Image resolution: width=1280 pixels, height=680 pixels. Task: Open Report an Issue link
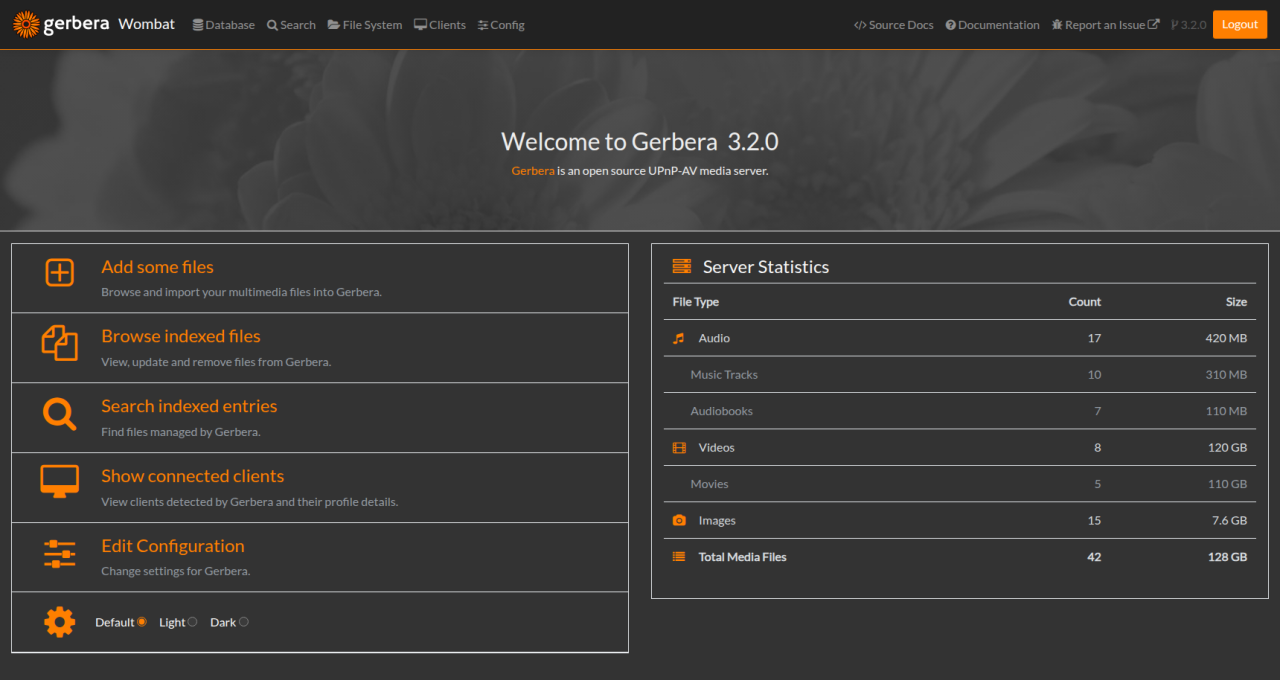(x=1106, y=25)
